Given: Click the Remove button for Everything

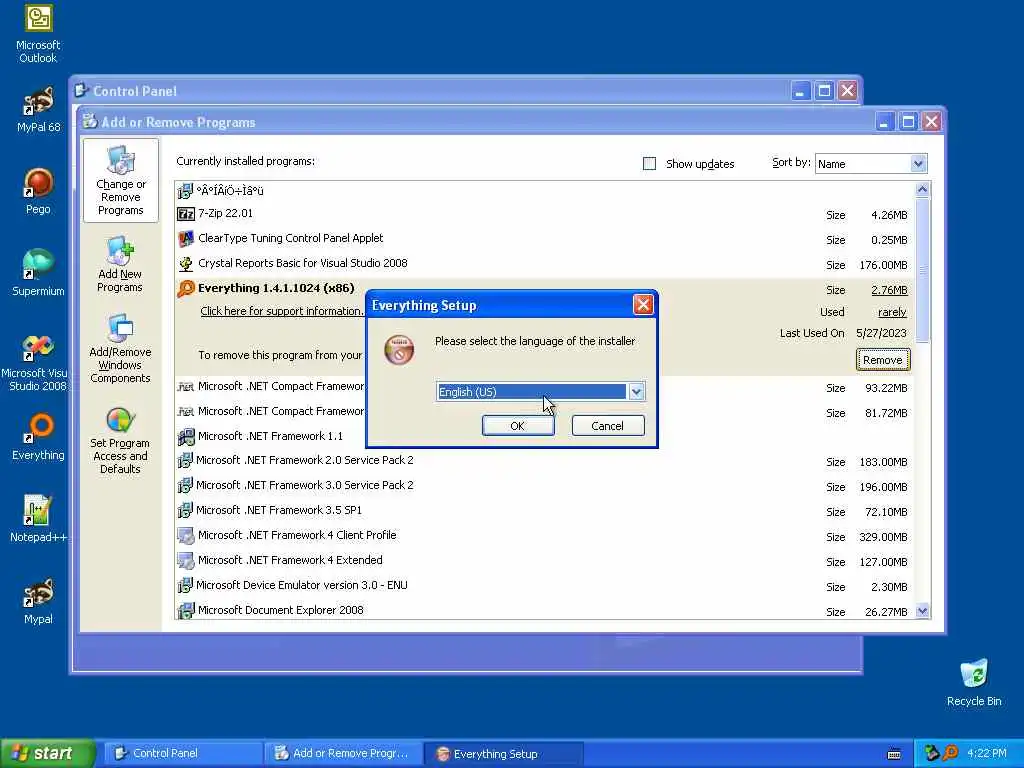Looking at the screenshot, I should (x=882, y=360).
